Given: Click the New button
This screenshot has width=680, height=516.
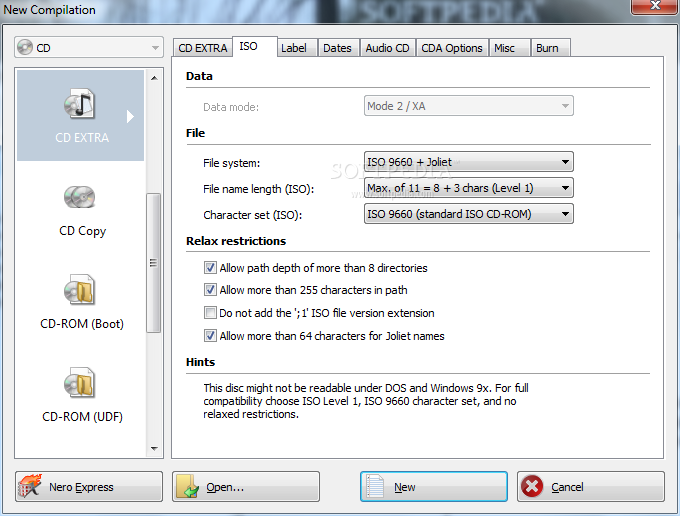Looking at the screenshot, I should click(434, 487).
